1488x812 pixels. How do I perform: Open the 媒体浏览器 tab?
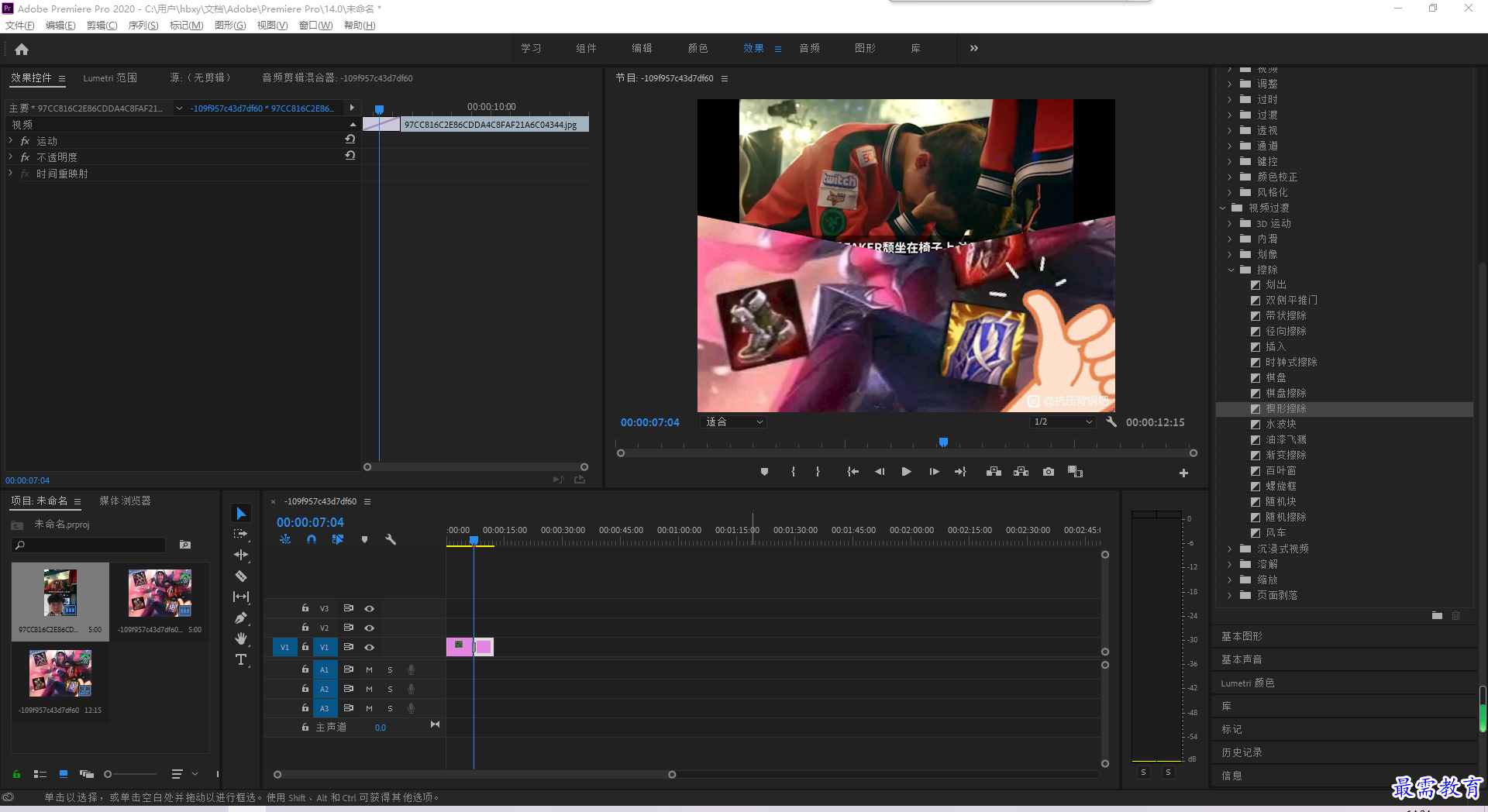pos(125,501)
